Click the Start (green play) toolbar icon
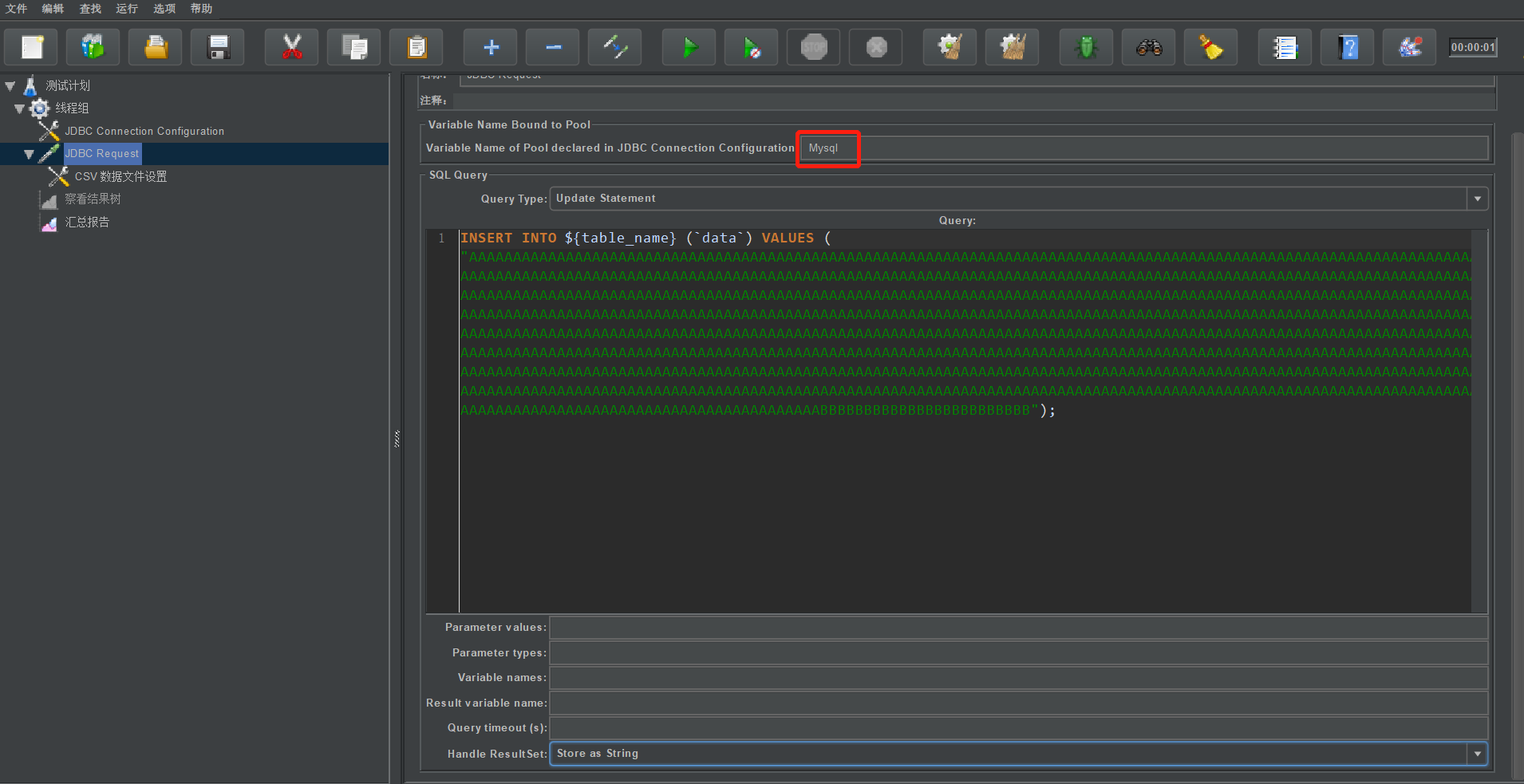This screenshot has height=784, width=1524. 689,48
